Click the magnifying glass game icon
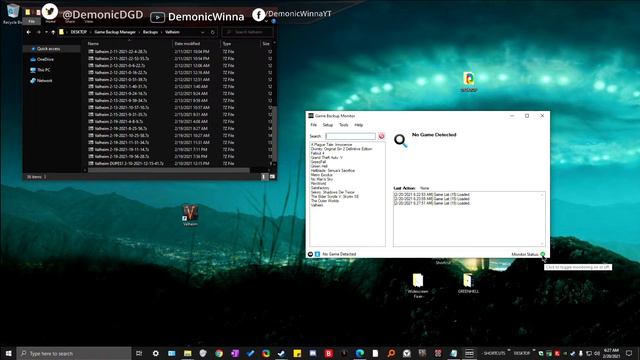This screenshot has width=640, height=360. pyautogui.click(x=400, y=140)
